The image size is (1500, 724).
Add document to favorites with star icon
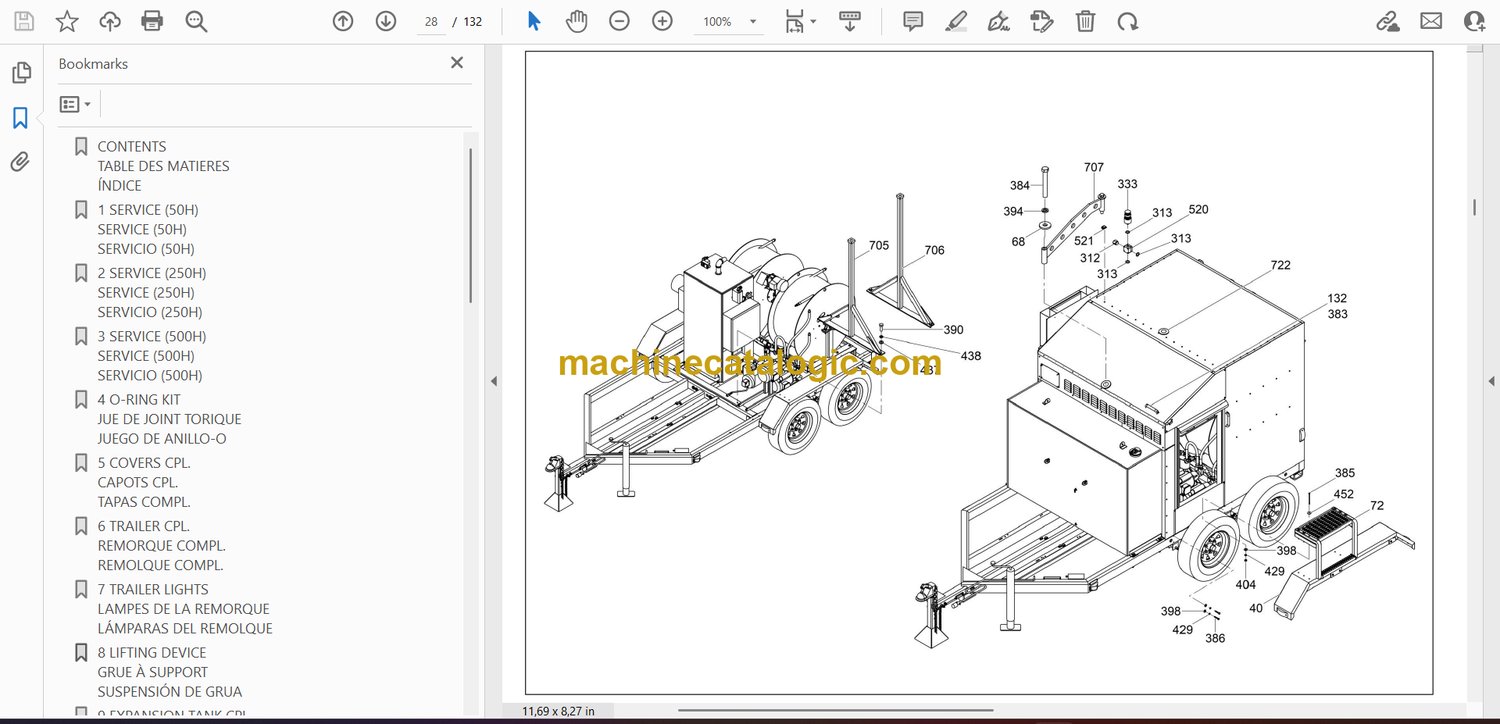tap(67, 21)
